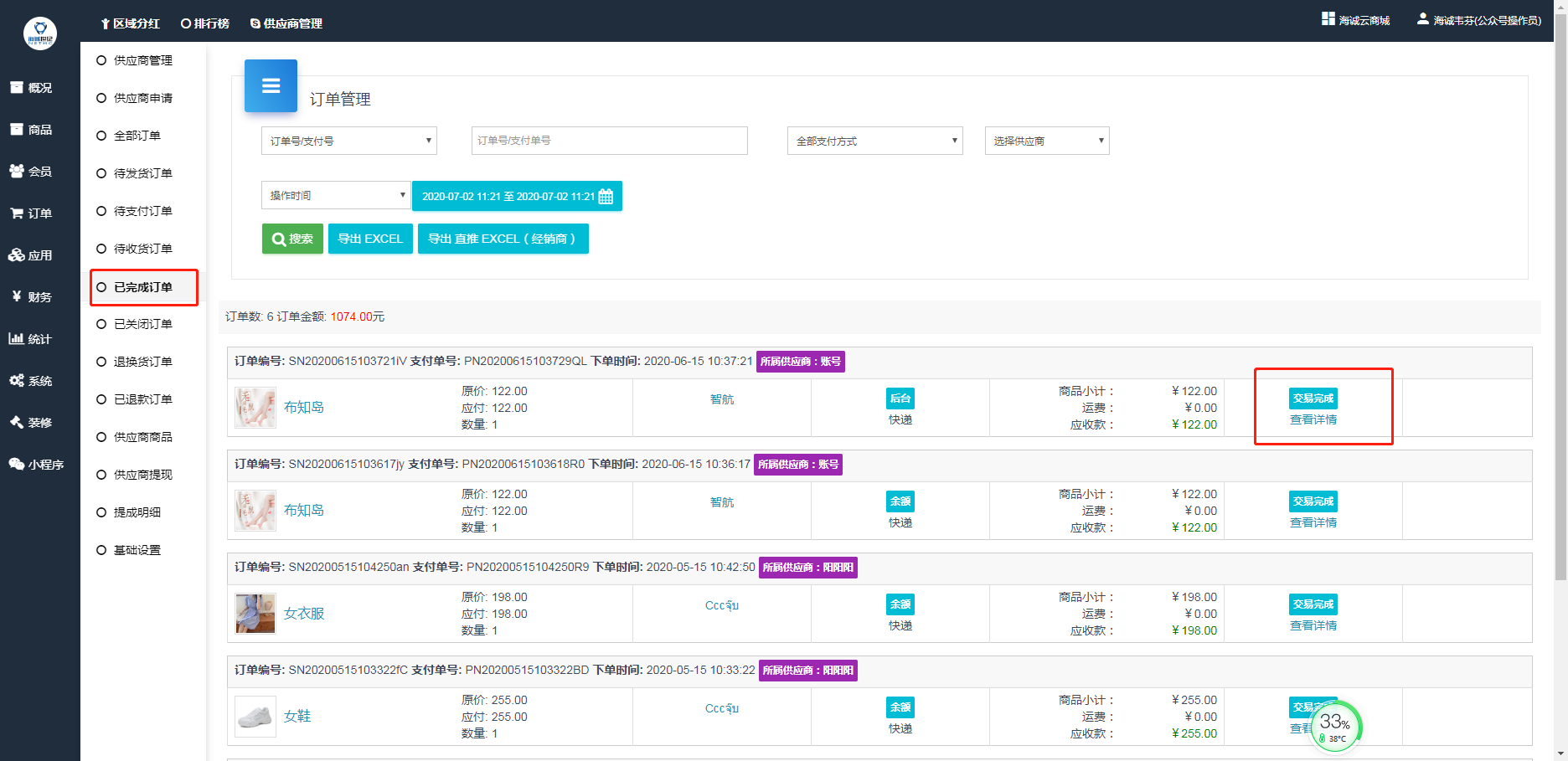Screen dimensions: 1568x761
Task: Click the 导出 EXCEL button
Action: (370, 239)
